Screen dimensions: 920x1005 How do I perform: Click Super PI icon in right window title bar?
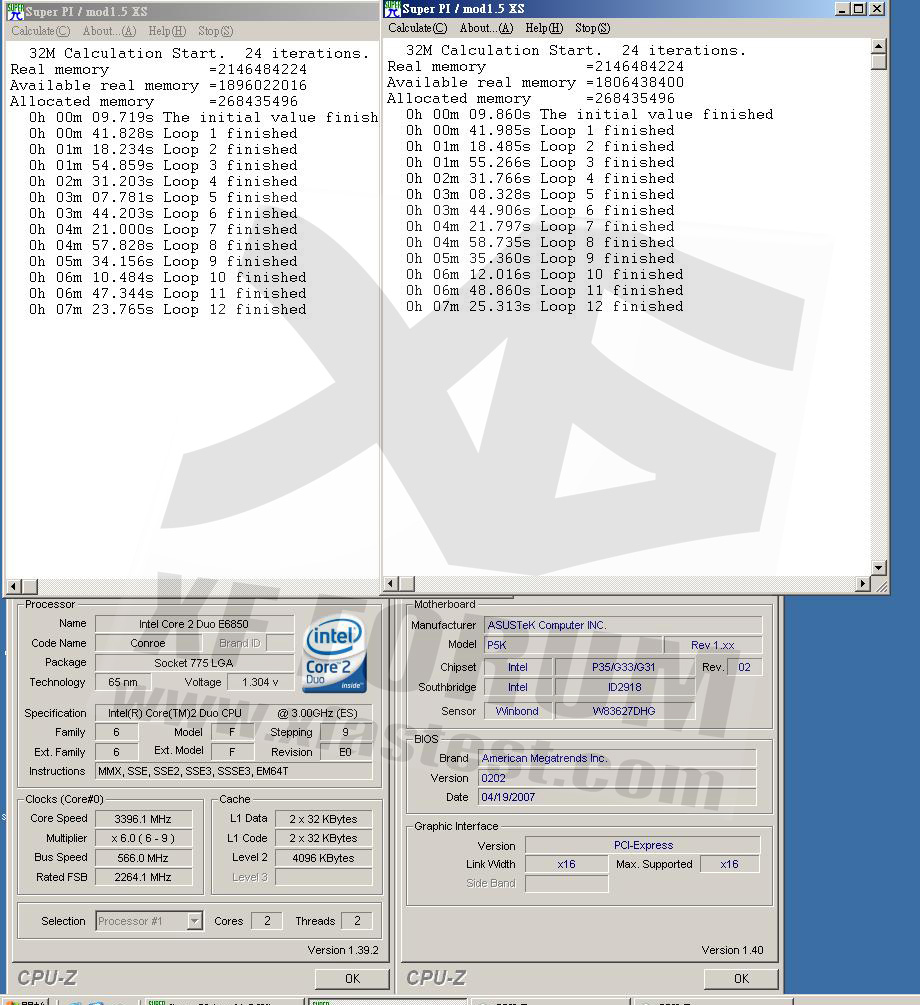click(x=392, y=9)
